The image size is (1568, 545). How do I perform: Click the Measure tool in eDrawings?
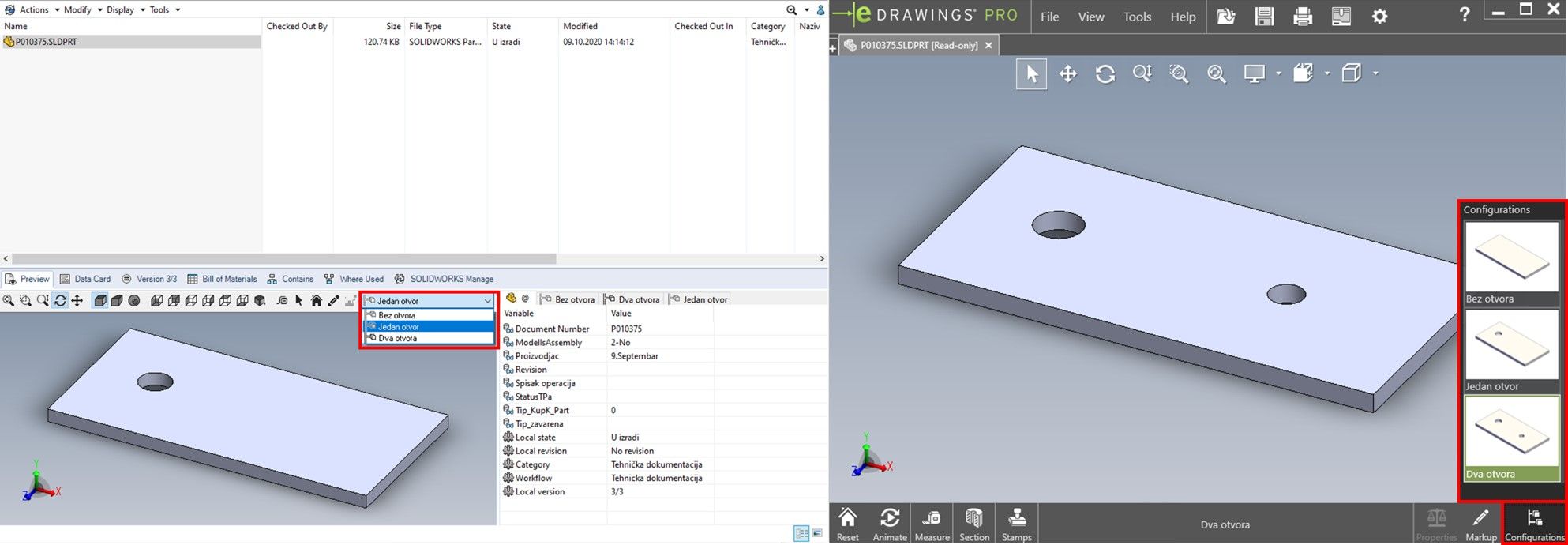[932, 524]
